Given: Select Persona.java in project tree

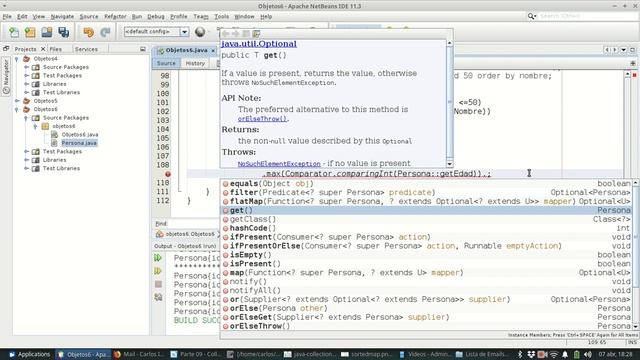Looking at the screenshot, I should 79,143.
